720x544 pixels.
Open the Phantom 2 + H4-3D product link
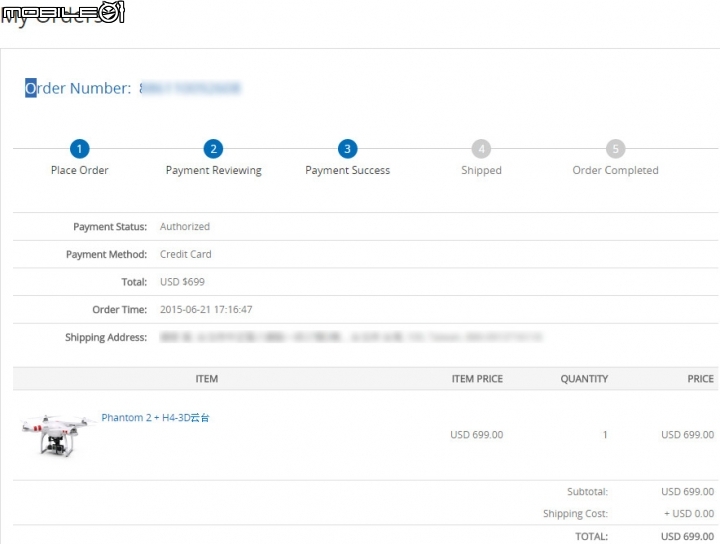point(155,418)
